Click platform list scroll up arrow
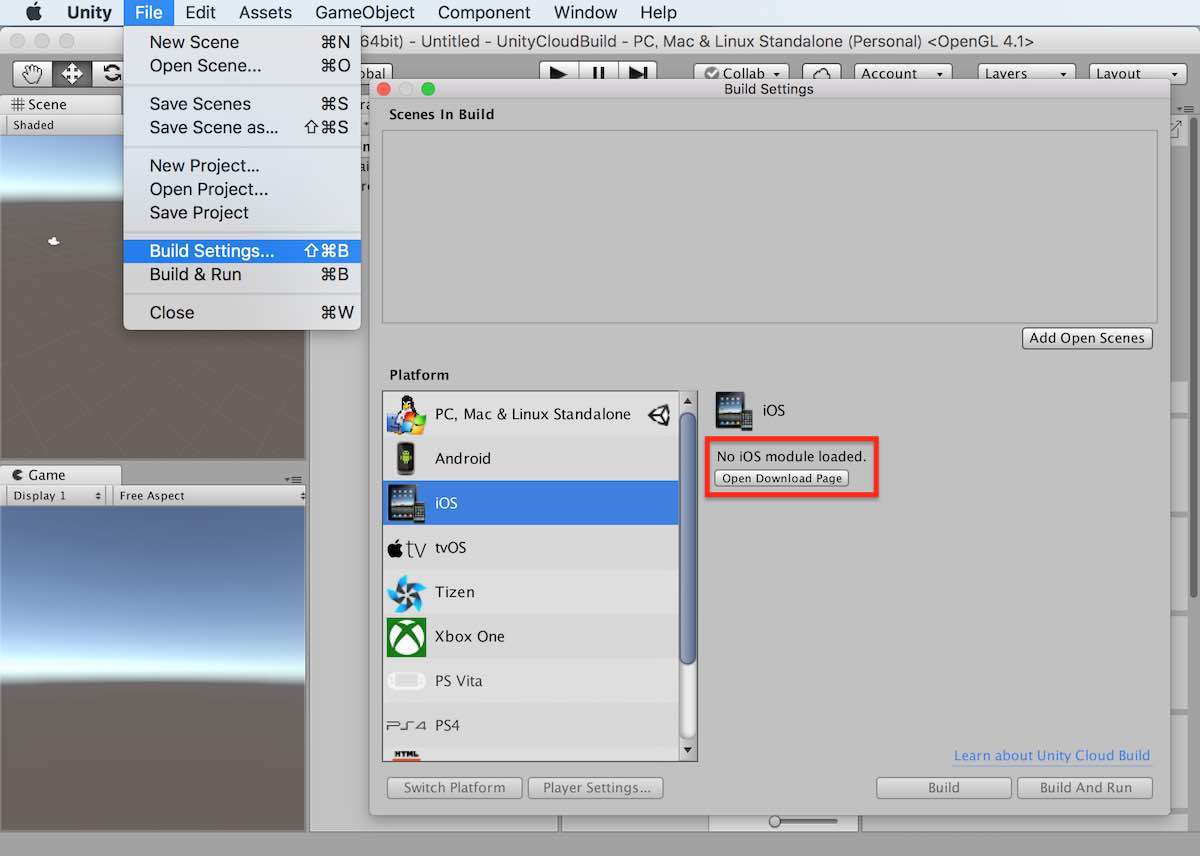Screen dimensions: 1200x856 688,400
